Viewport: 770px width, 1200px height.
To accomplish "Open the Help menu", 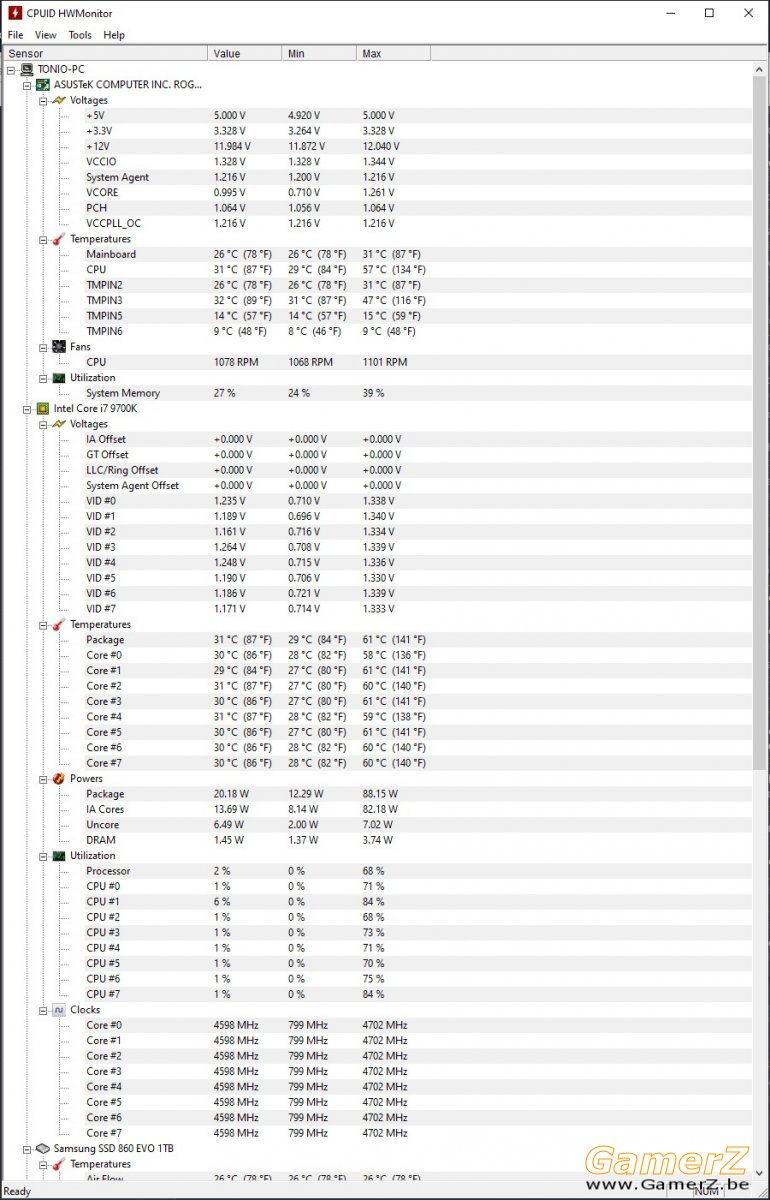I will pos(114,35).
